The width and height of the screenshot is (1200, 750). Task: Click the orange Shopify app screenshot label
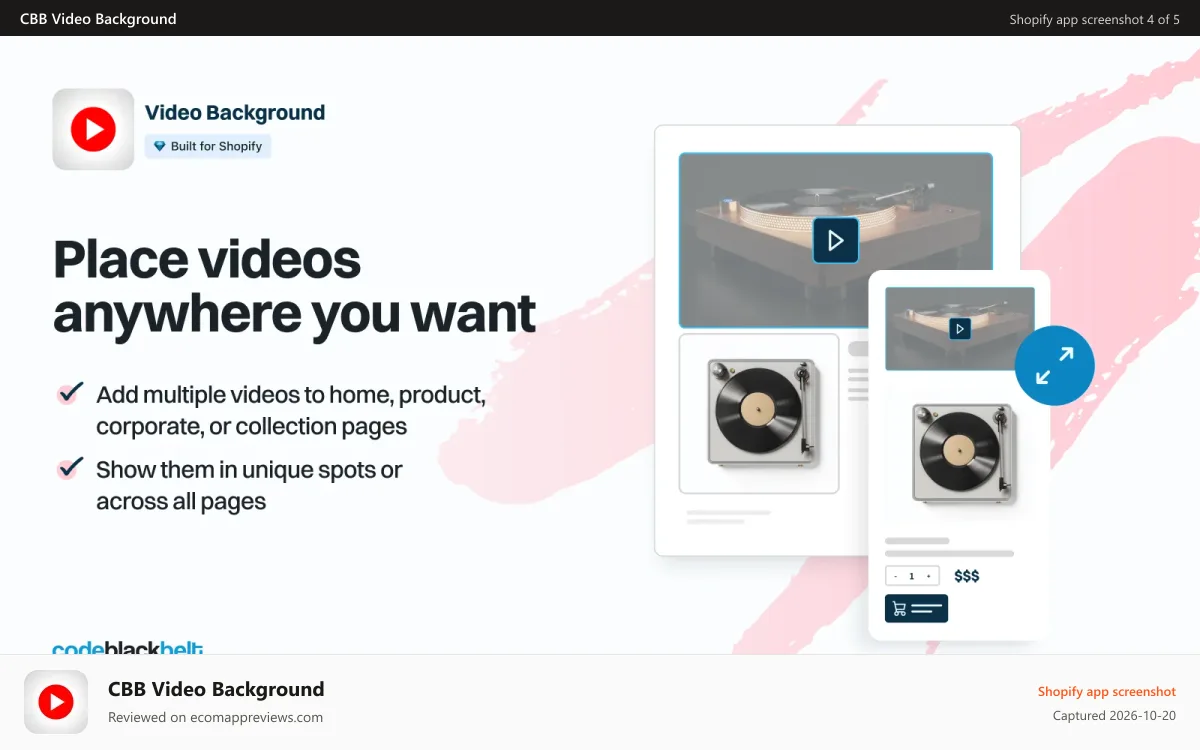[x=1107, y=691]
